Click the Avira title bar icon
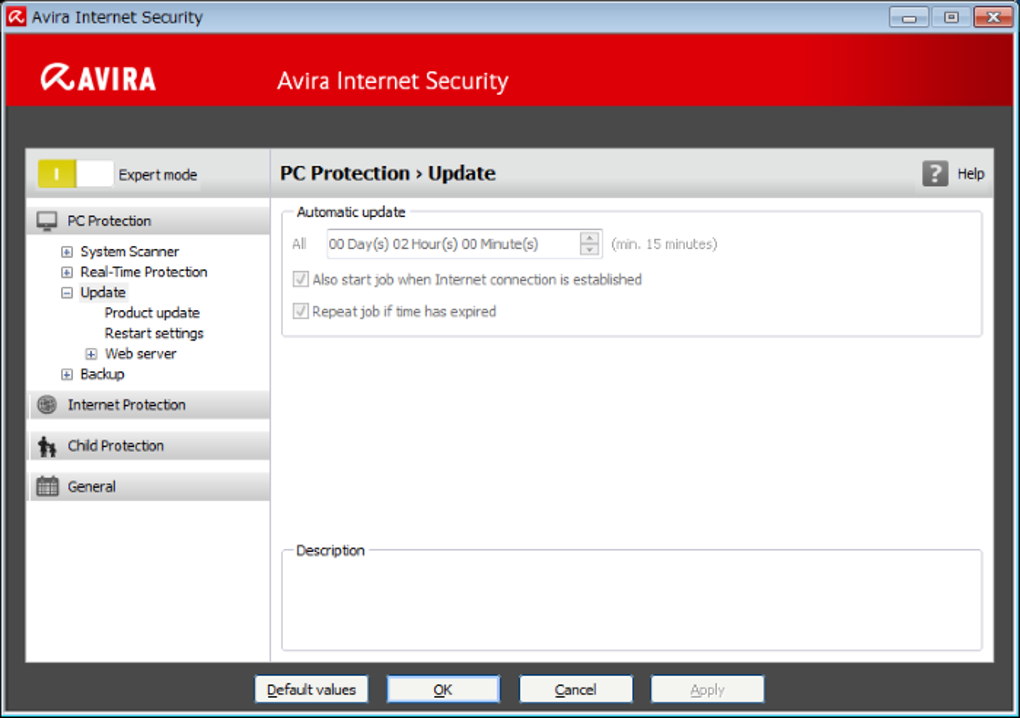This screenshot has height=718, width=1020. point(15,17)
